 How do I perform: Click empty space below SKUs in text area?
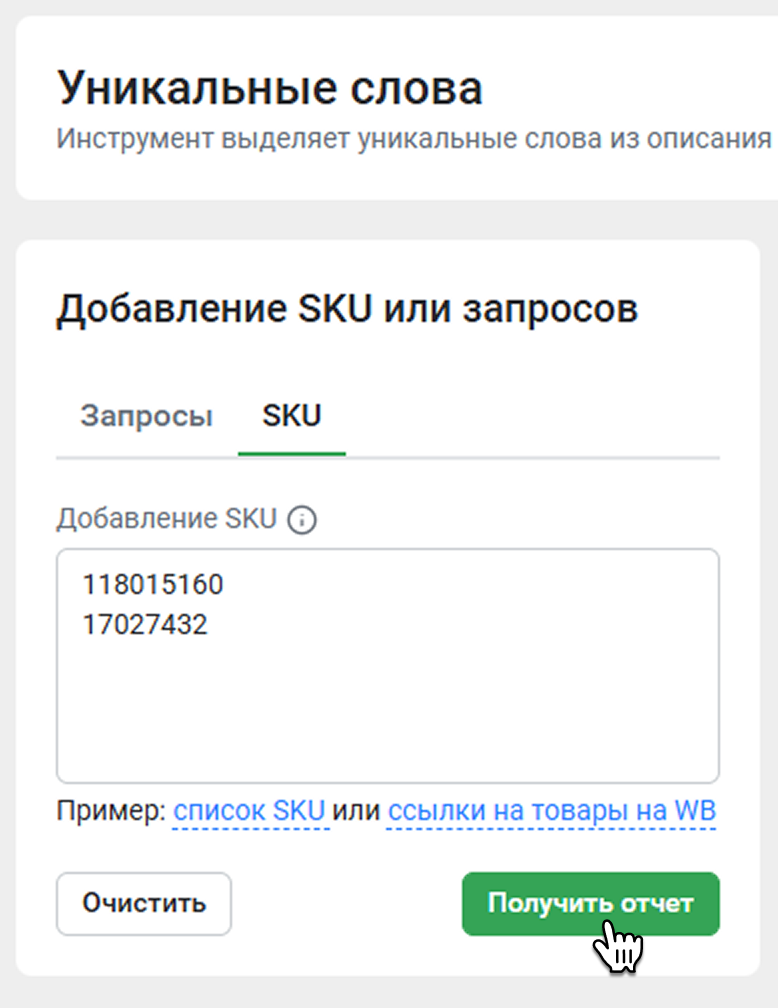[387, 720]
